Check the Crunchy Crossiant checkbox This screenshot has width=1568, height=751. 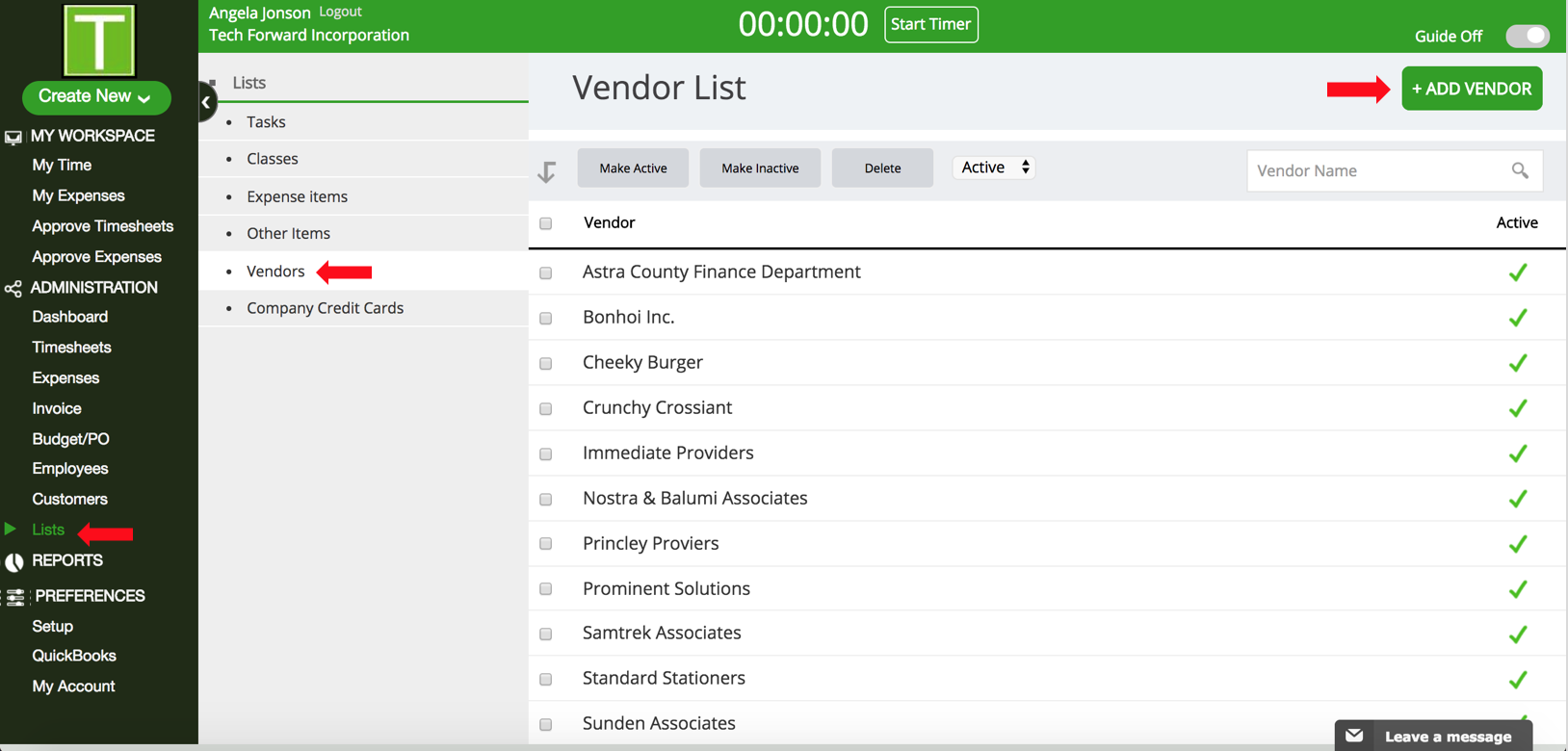click(546, 408)
